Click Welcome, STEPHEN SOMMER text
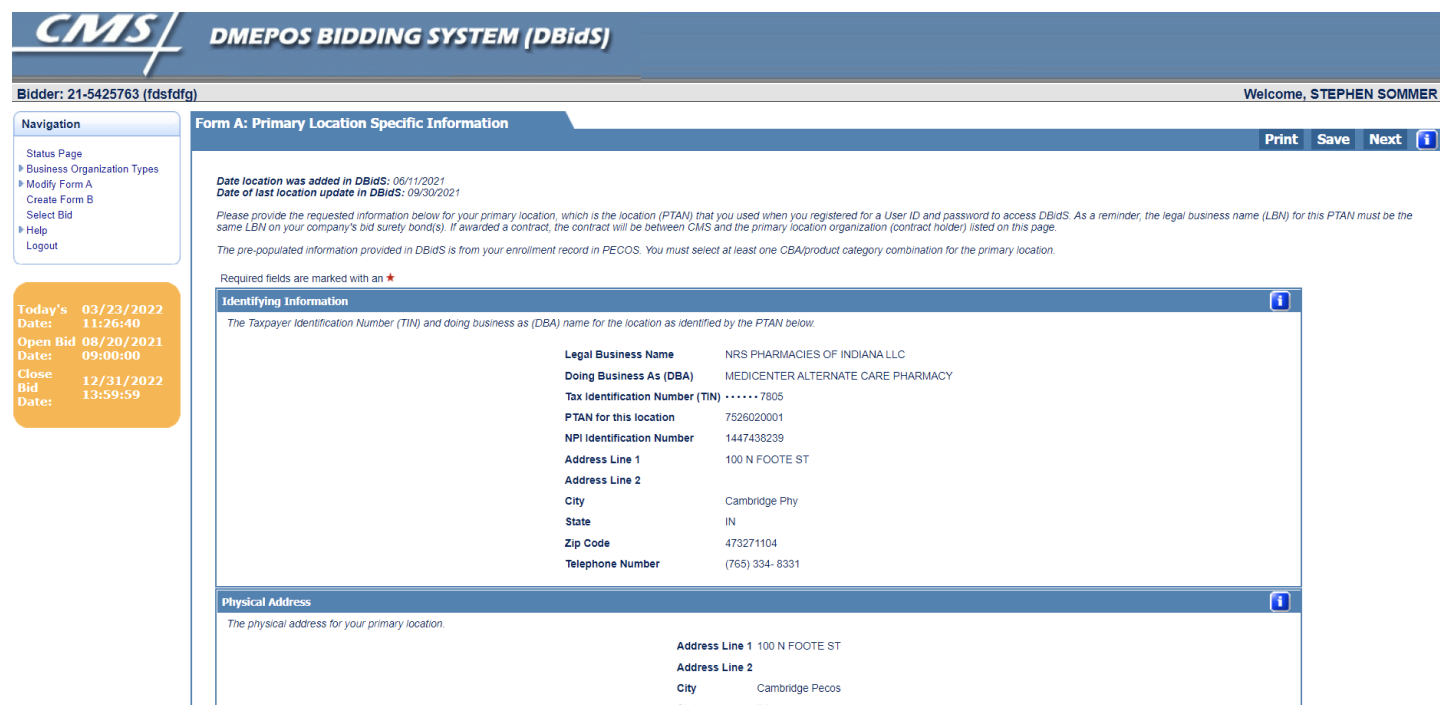 pos(1340,94)
